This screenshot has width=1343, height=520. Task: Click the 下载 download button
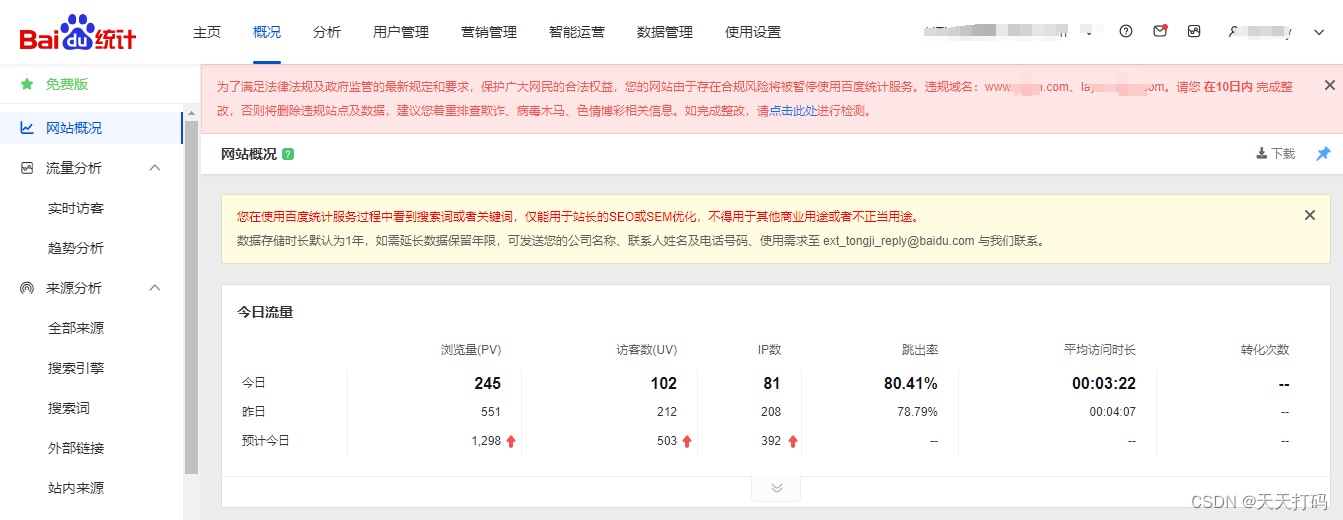point(1276,154)
